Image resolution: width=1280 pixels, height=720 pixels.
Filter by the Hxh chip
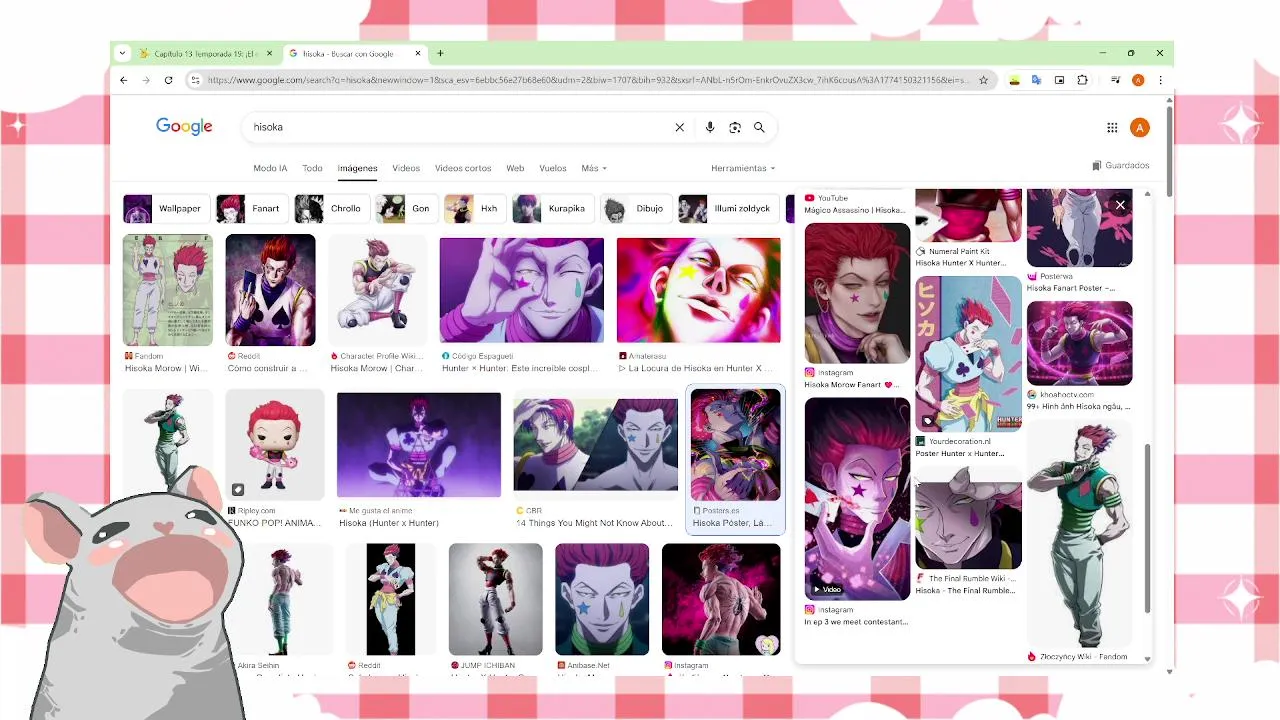475,208
